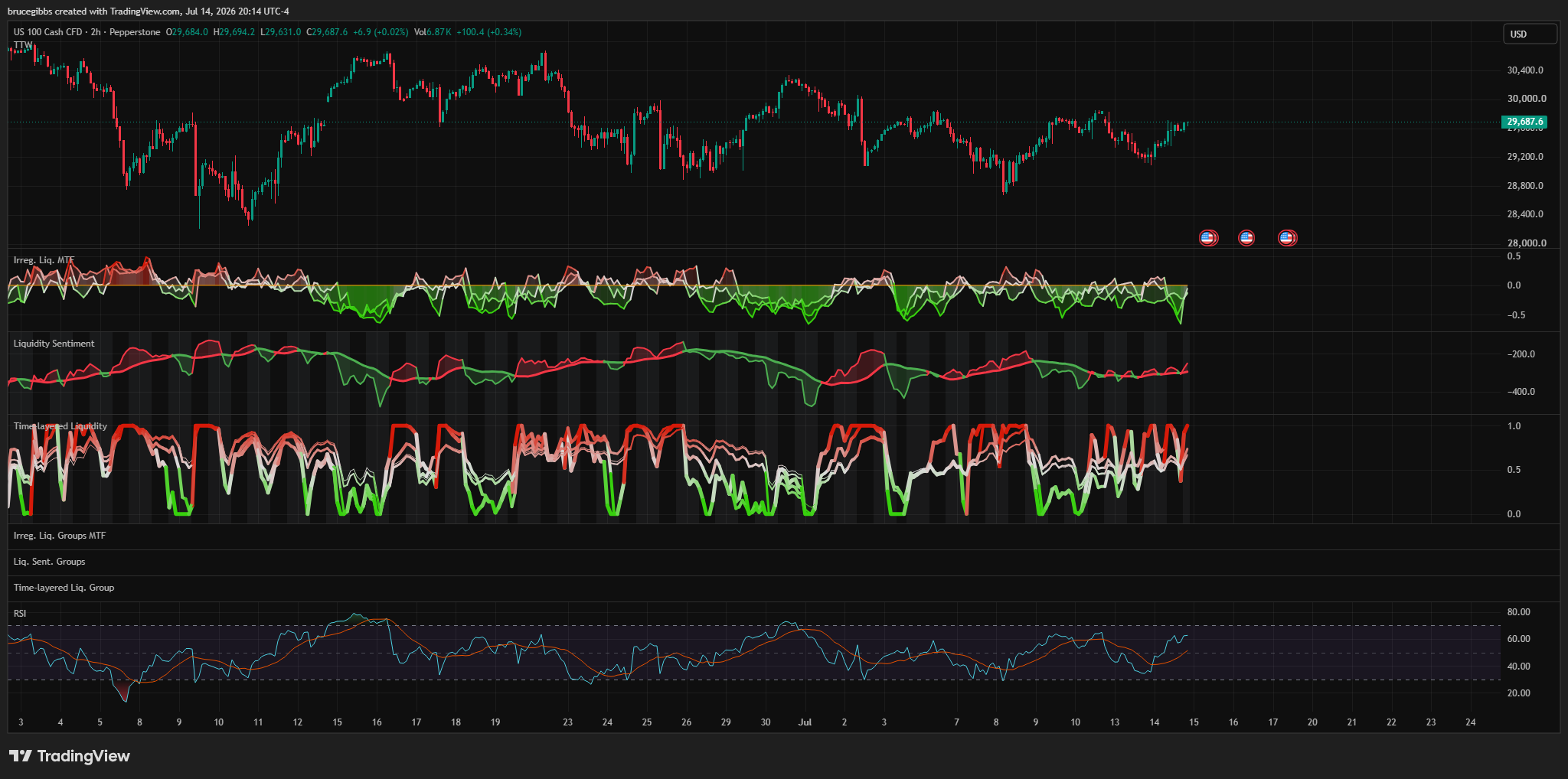Click the middle US flag economic event icon
The width and height of the screenshot is (1568, 779).
[x=1246, y=238]
